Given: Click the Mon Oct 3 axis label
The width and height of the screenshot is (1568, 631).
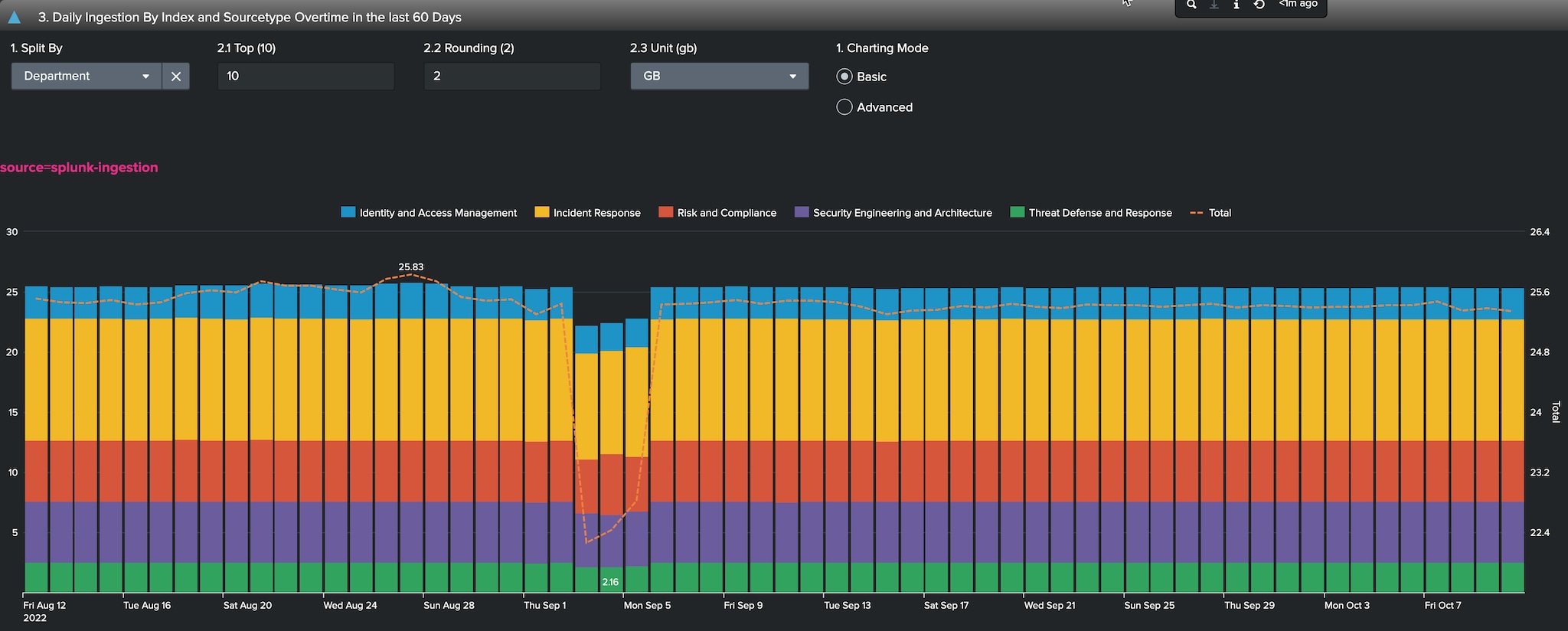Looking at the screenshot, I should (x=1347, y=605).
